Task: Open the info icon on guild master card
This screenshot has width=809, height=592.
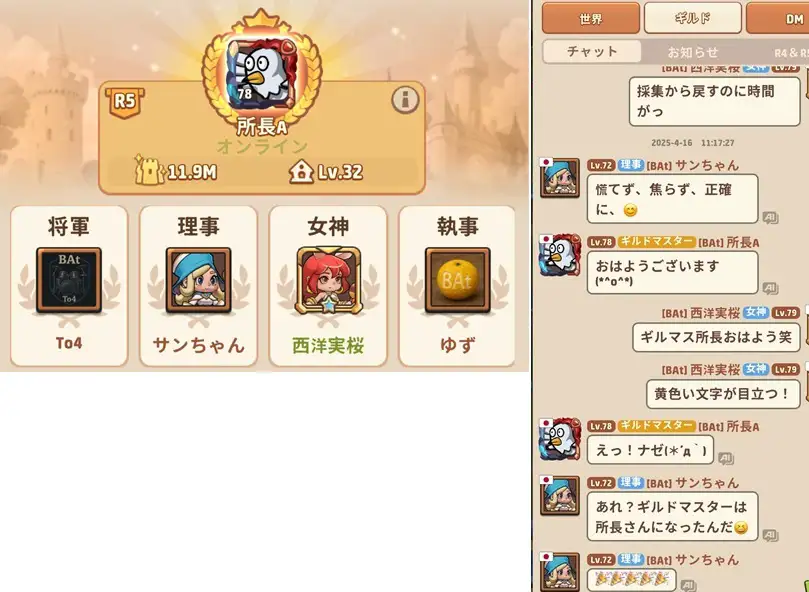Action: coord(405,100)
